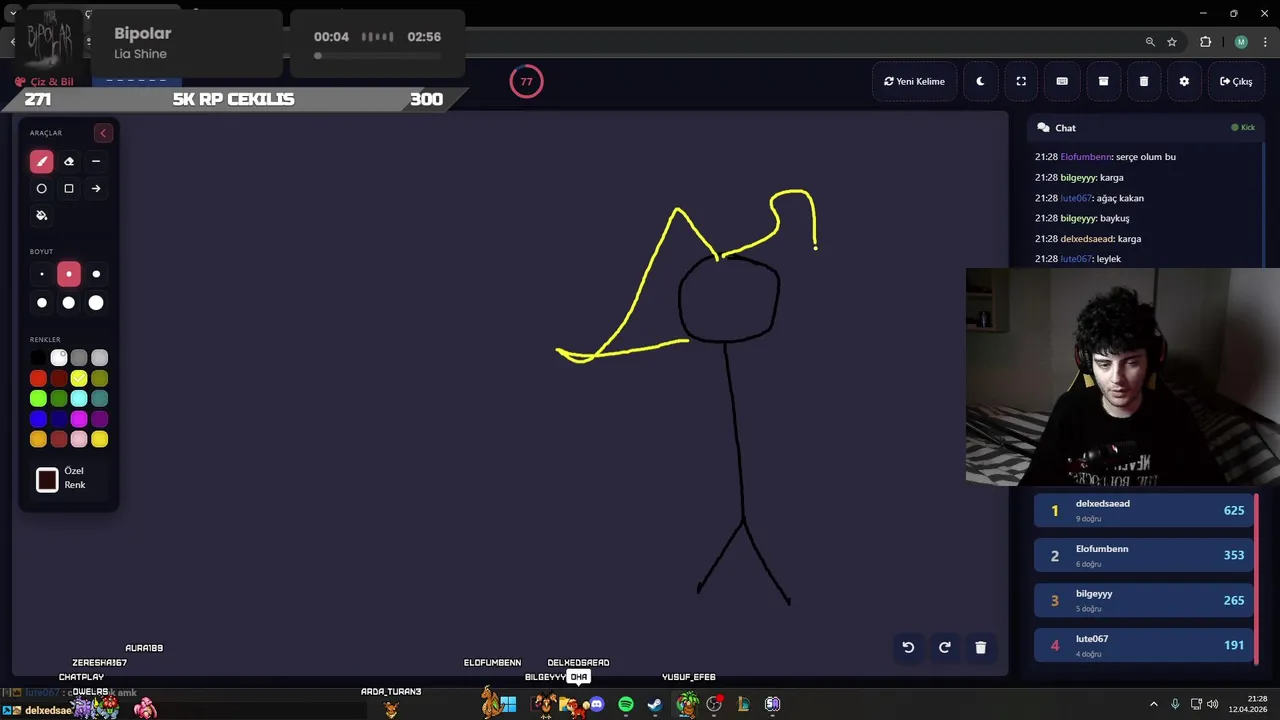This screenshot has width=1280, height=720.
Task: Click the Çiz & Bil logo
Action: click(x=44, y=82)
